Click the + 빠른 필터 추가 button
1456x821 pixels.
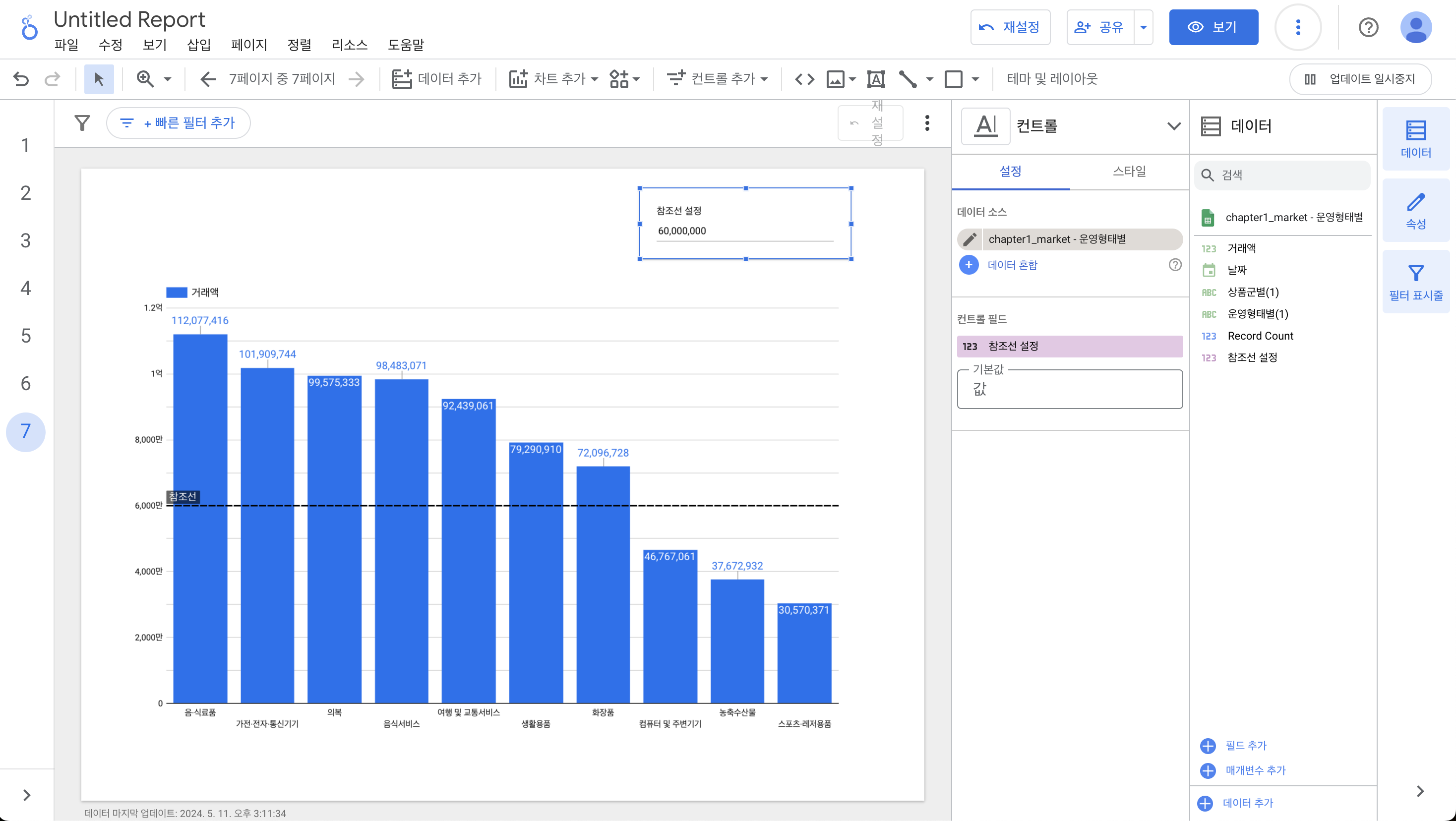tap(179, 122)
